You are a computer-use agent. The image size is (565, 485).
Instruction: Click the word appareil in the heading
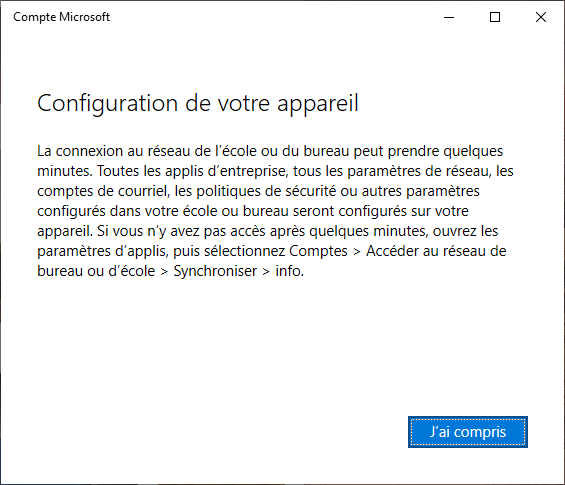(318, 104)
